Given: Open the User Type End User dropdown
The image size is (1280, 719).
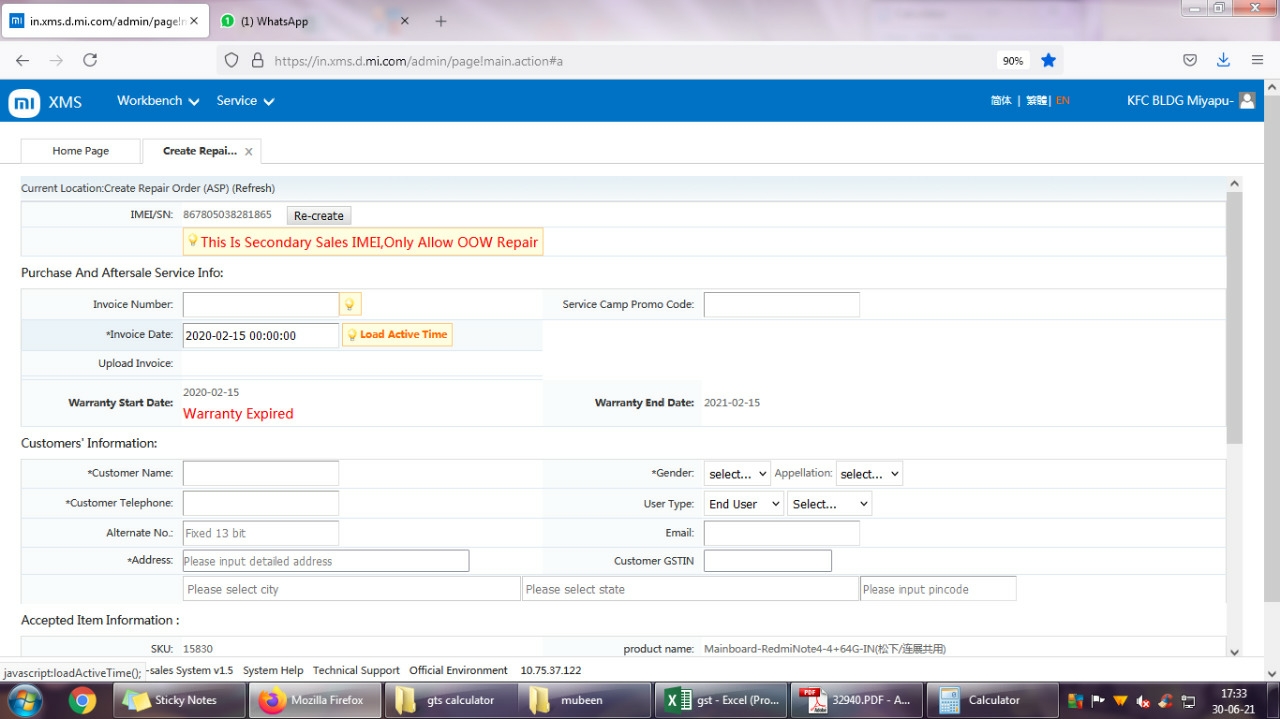Looking at the screenshot, I should click(743, 504).
